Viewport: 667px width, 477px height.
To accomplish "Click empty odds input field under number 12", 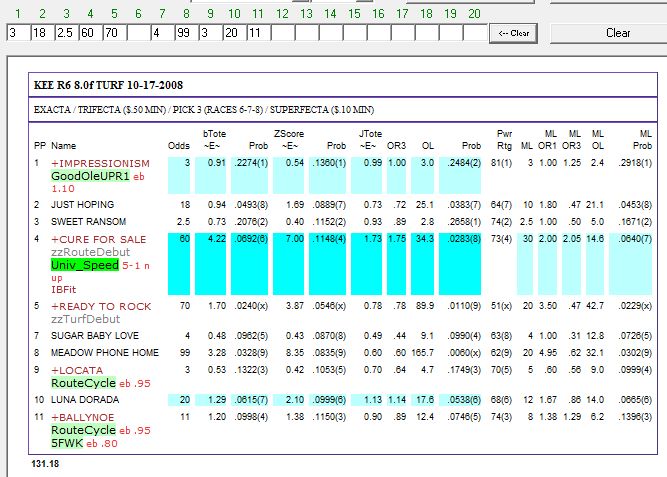I will 283,33.
